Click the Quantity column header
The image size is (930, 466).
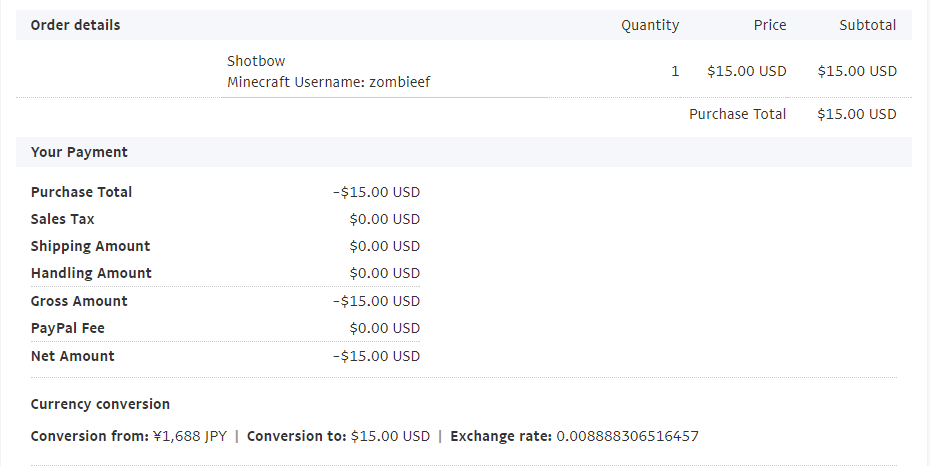(649, 25)
